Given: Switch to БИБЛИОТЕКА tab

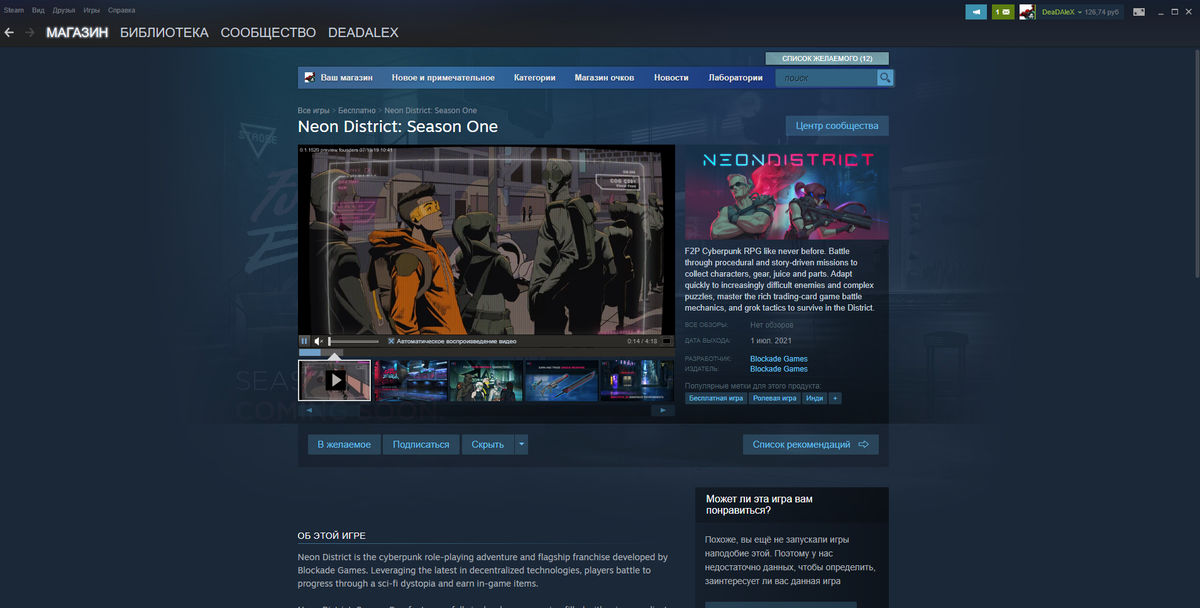Looking at the screenshot, I should 164,32.
